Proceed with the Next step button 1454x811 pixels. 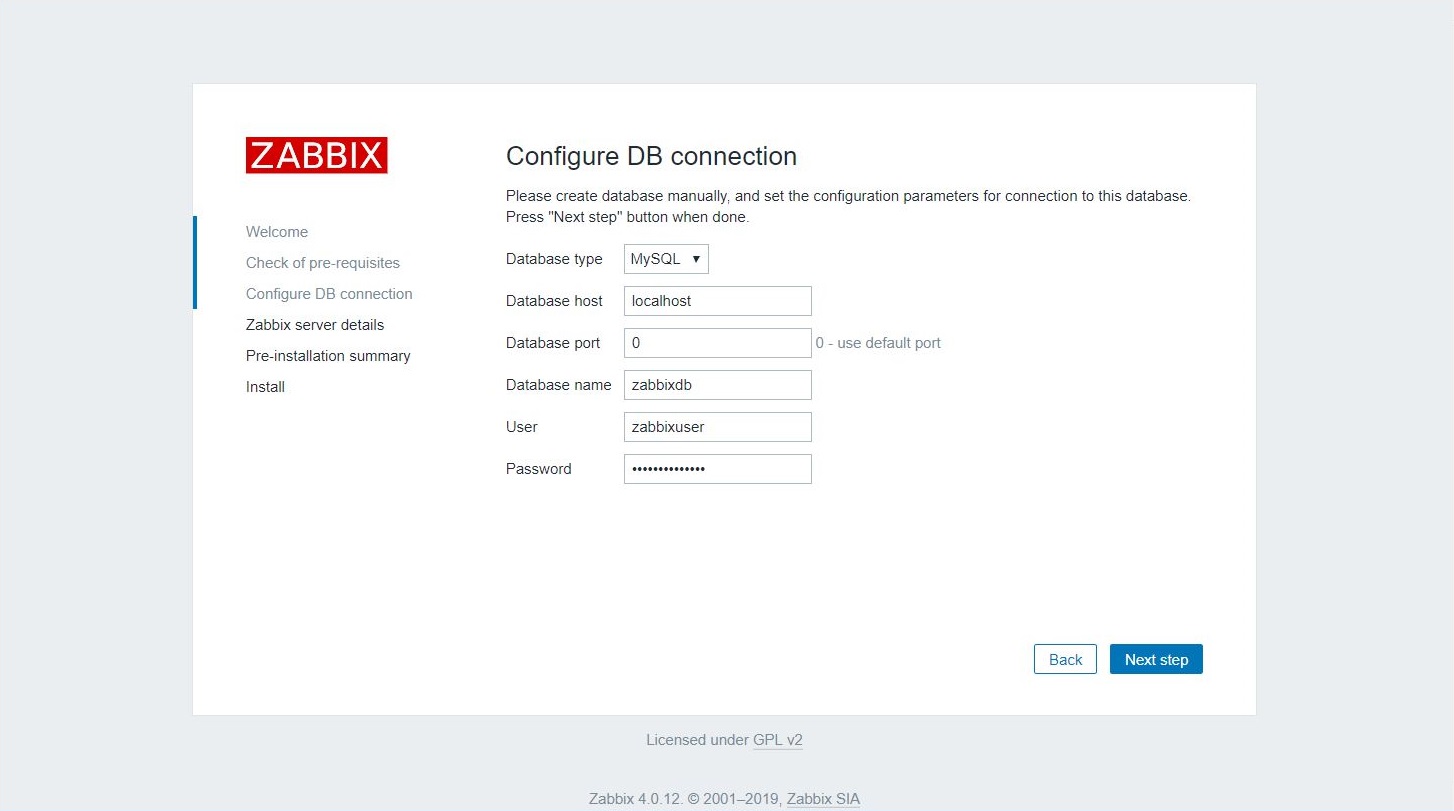click(x=1156, y=659)
